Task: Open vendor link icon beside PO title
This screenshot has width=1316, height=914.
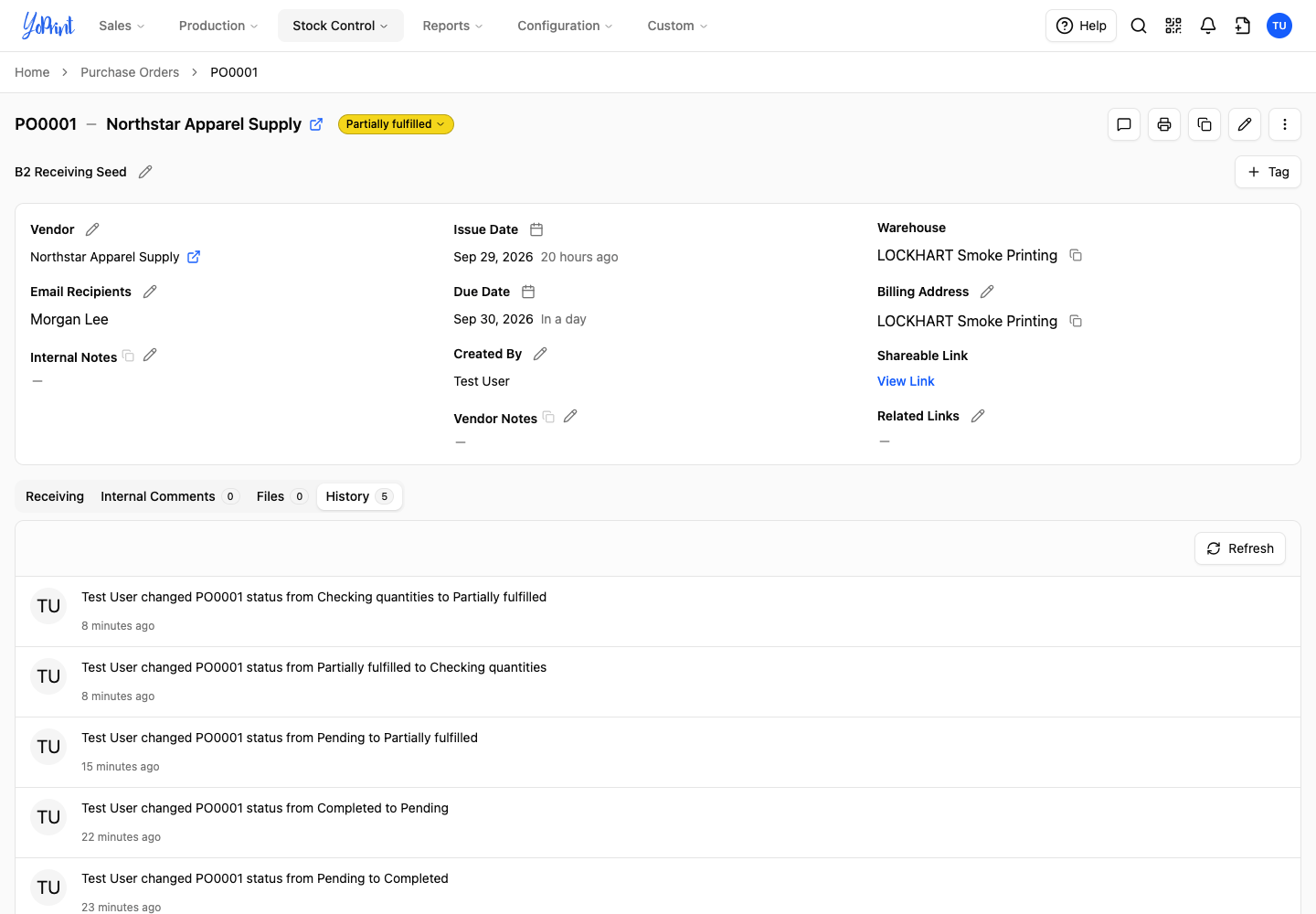Action: coord(316,124)
